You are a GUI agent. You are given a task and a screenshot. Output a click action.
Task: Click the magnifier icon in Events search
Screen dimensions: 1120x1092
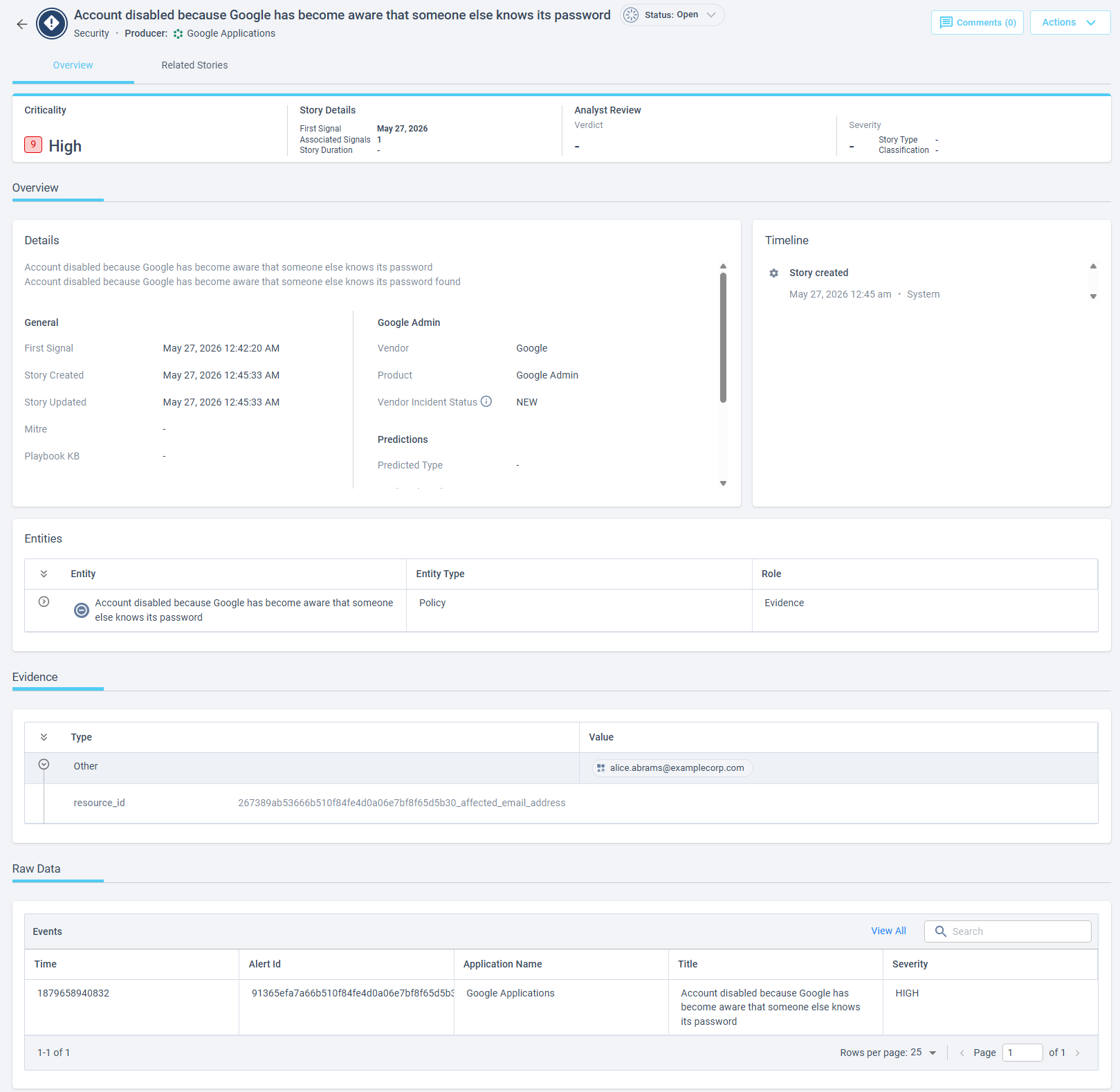click(940, 931)
